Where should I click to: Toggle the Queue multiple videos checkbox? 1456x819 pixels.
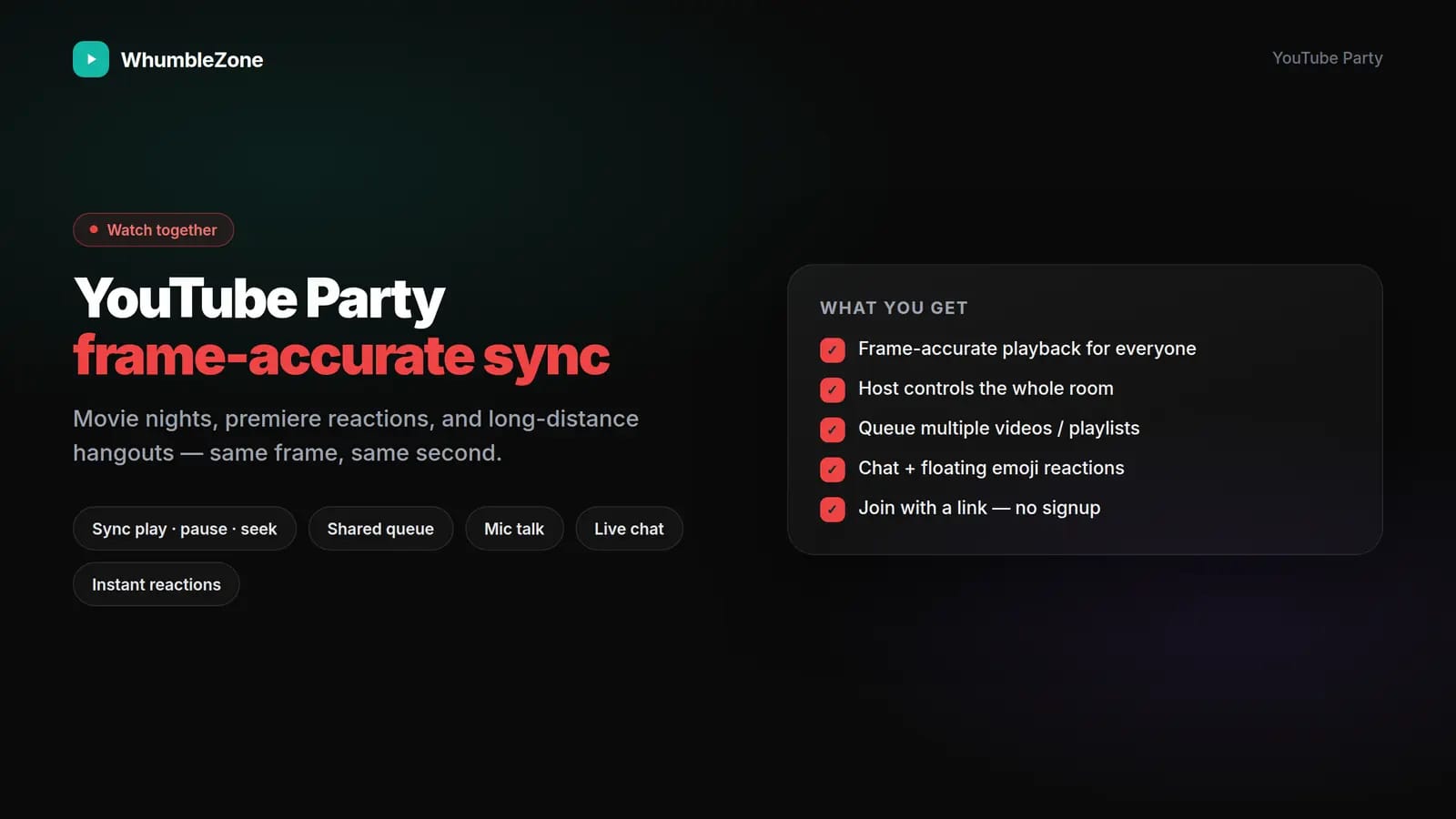pos(833,430)
